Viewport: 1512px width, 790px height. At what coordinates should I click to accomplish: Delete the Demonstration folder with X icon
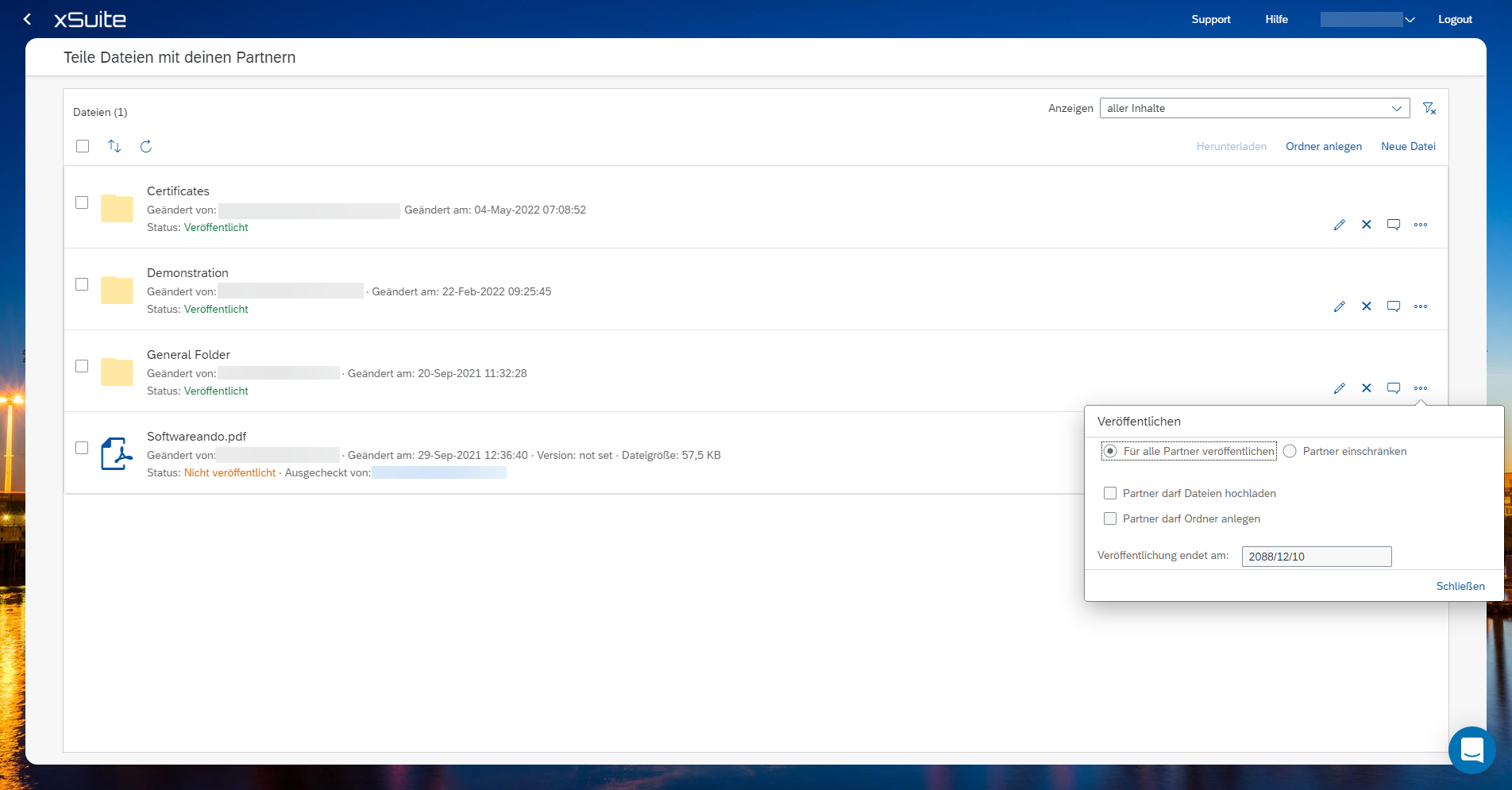pyautogui.click(x=1367, y=306)
